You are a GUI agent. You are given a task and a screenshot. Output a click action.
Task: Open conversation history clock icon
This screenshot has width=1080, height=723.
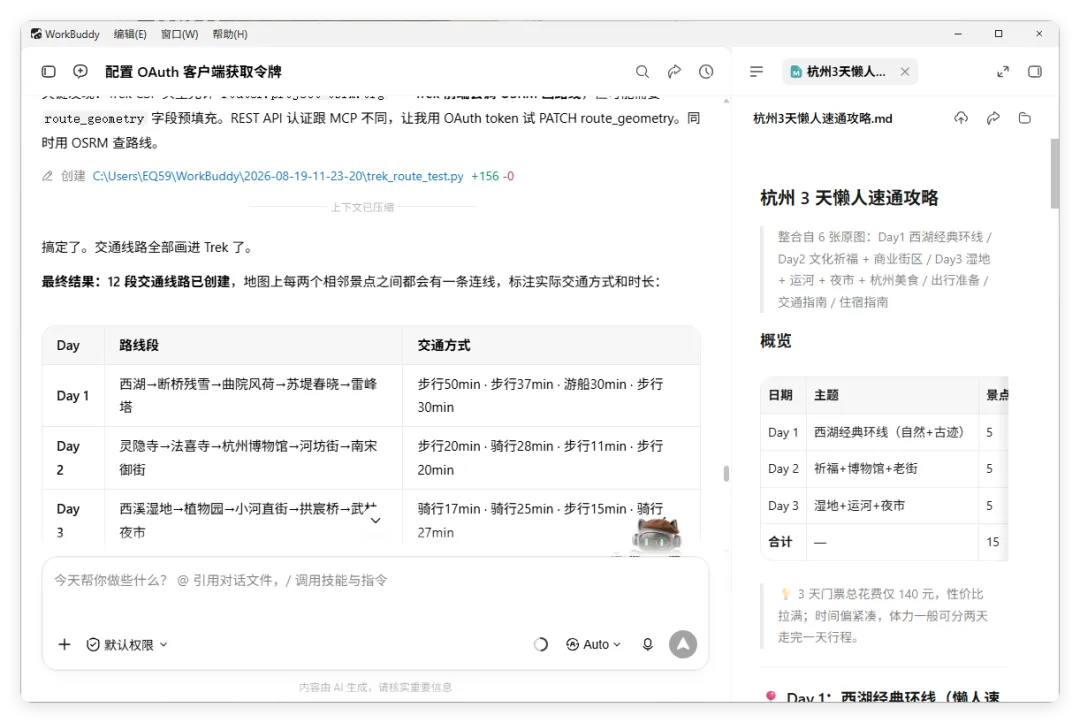pos(706,72)
